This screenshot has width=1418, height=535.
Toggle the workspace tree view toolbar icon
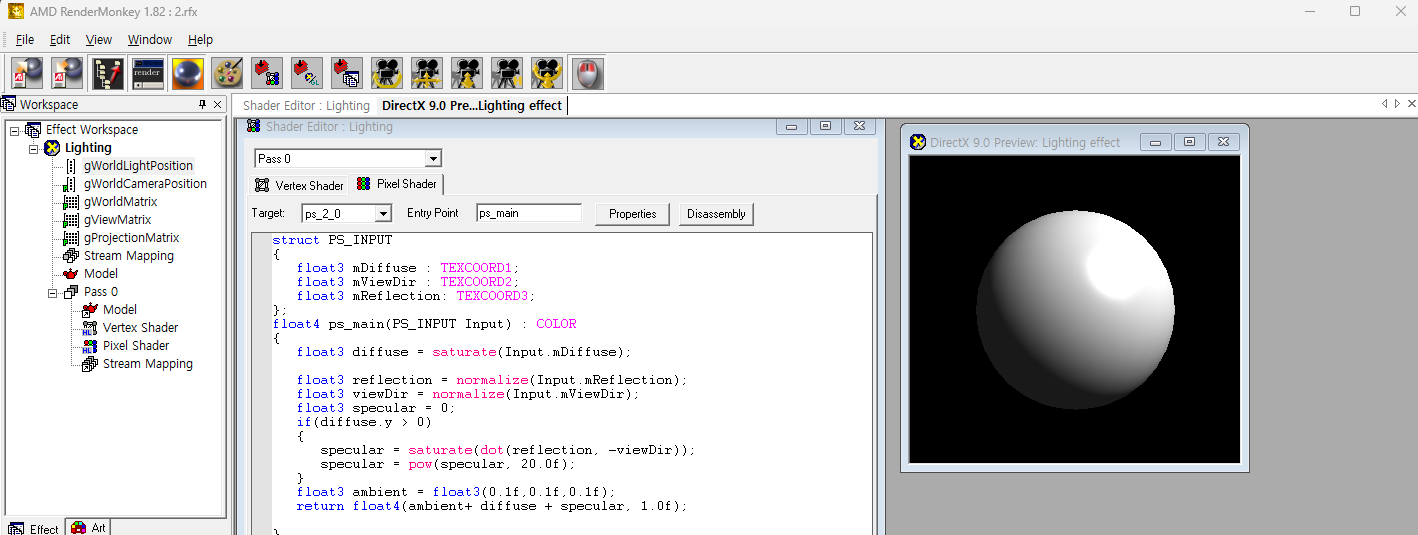pos(107,73)
